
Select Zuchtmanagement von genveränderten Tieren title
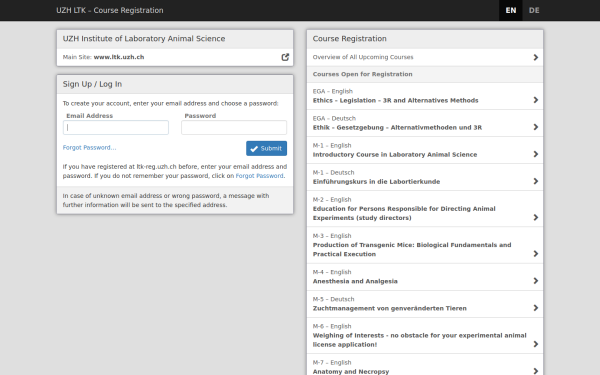coord(390,308)
